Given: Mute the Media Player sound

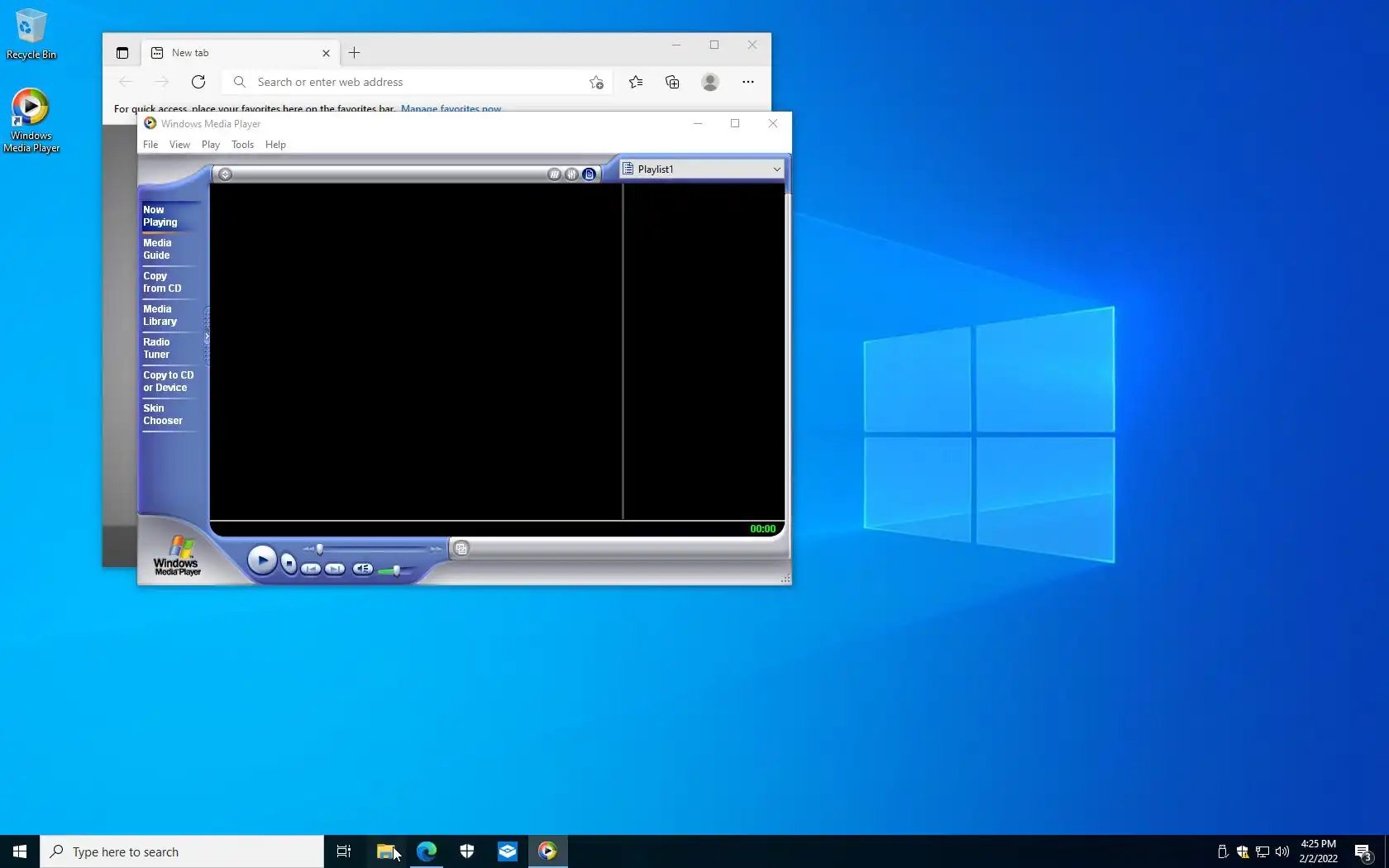Looking at the screenshot, I should click(x=362, y=569).
